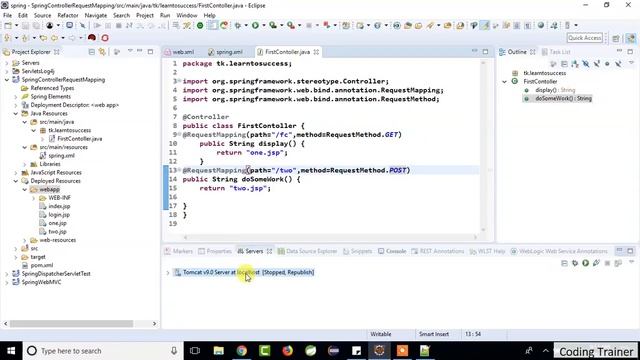Open File Explorer from the taskbar
This screenshot has width=640, height=360.
click(x=219, y=351)
